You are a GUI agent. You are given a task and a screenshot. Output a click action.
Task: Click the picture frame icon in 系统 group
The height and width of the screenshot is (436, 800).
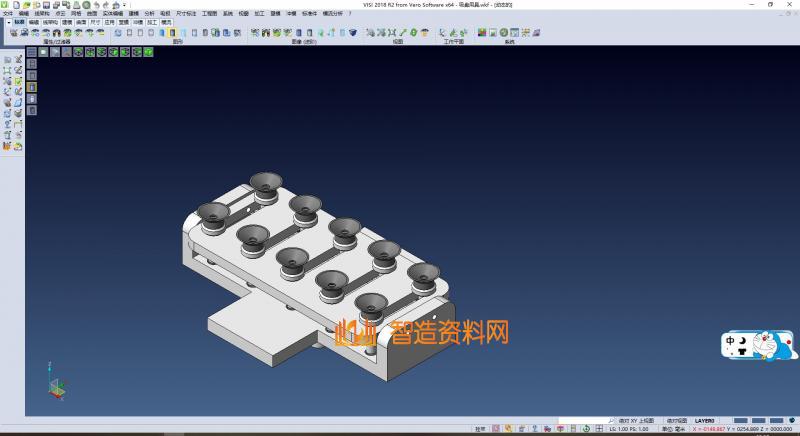coord(493,33)
